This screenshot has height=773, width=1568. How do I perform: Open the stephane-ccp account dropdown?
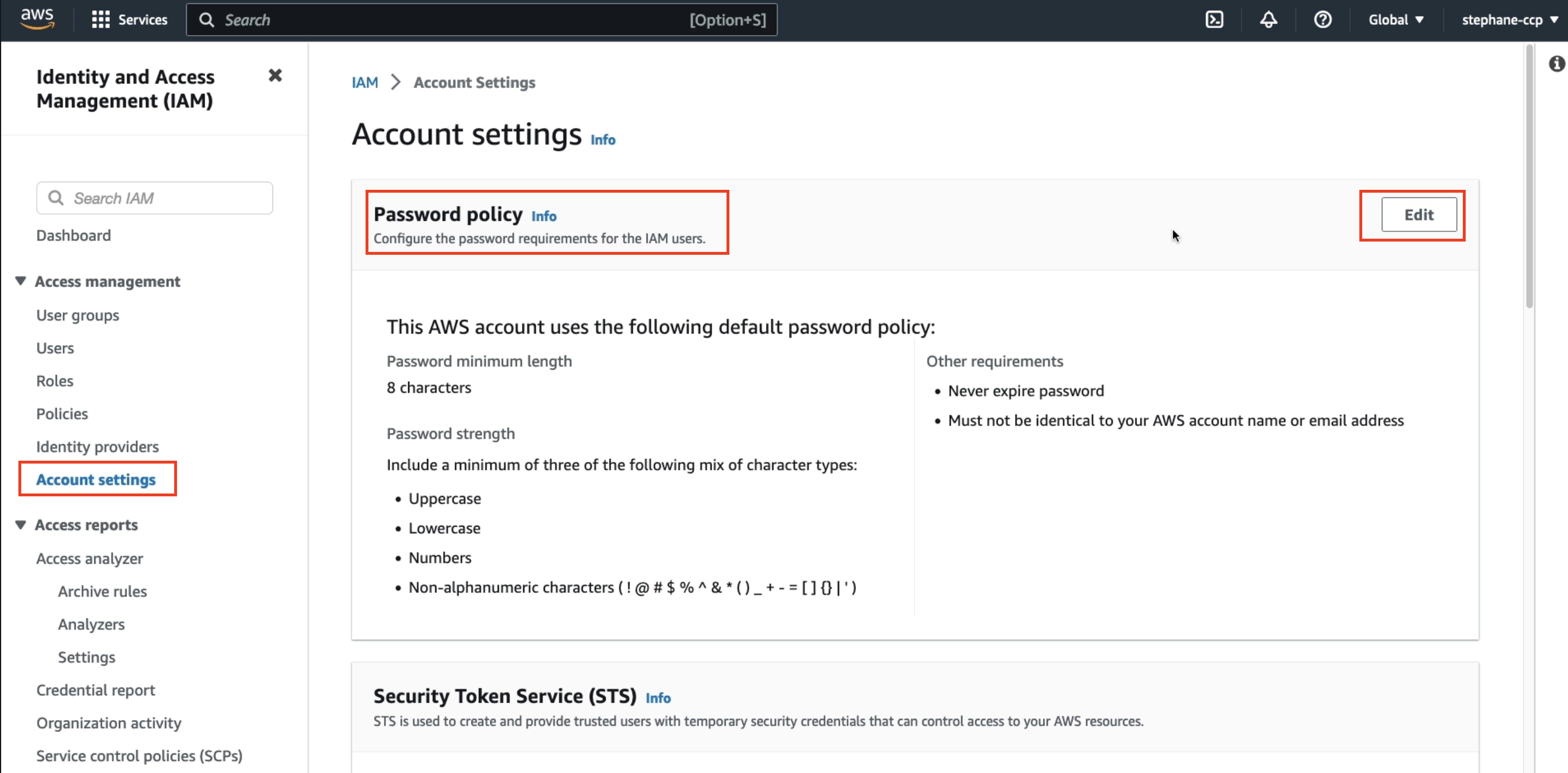click(1510, 20)
